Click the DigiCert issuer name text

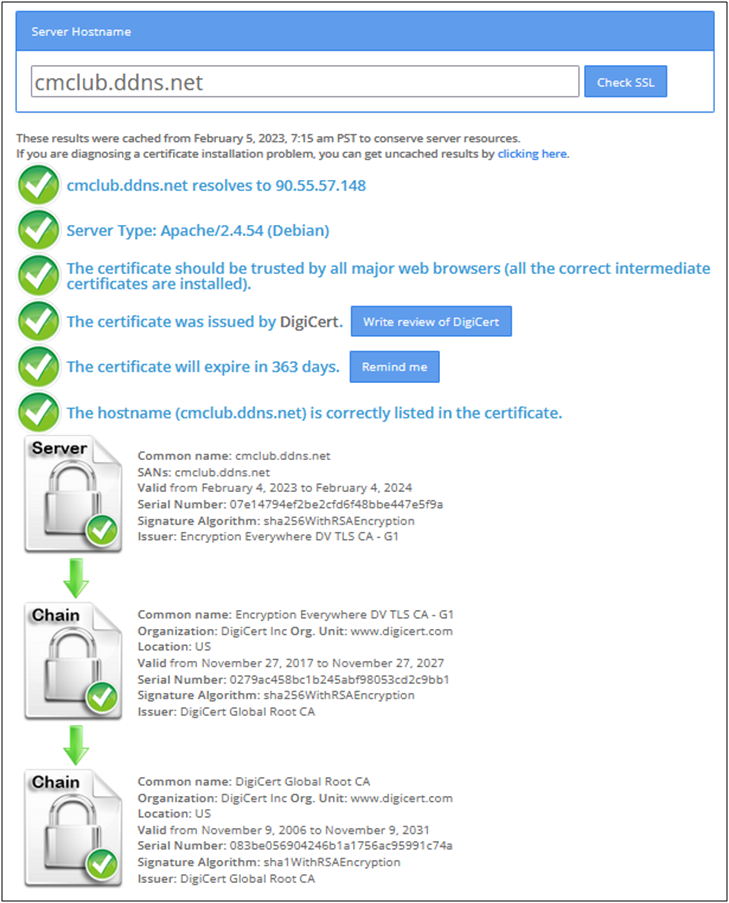pos(311,321)
